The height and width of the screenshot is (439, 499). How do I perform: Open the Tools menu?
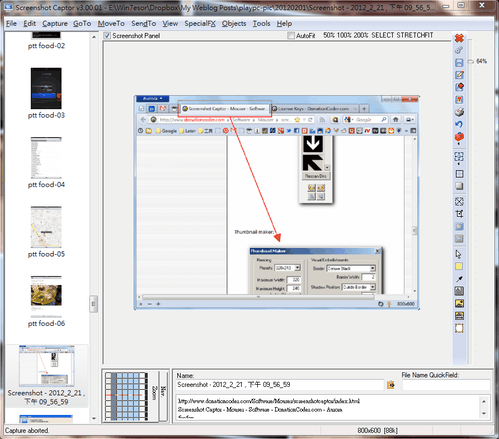(261, 24)
